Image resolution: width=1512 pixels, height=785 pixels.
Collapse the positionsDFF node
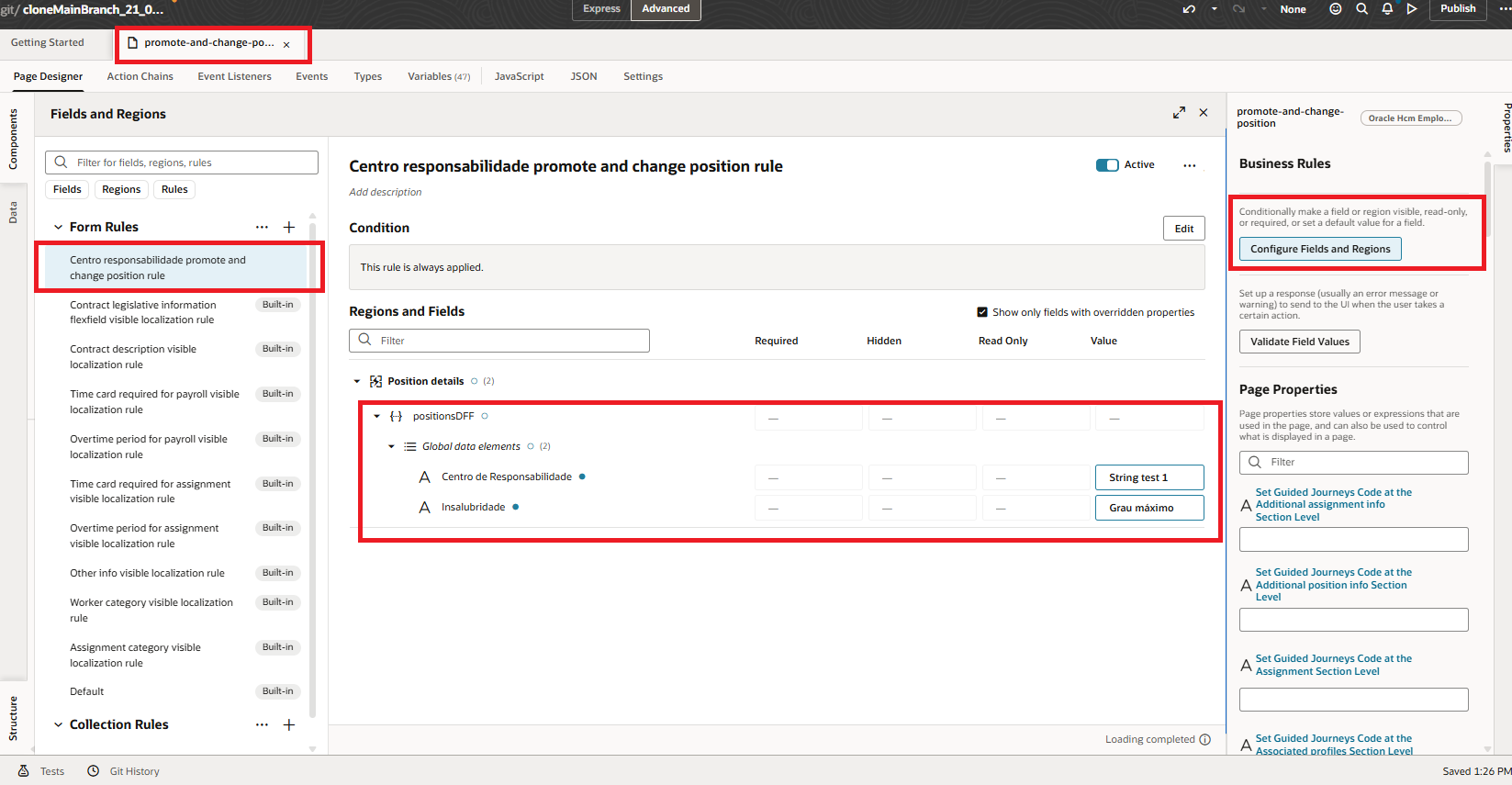coord(376,416)
